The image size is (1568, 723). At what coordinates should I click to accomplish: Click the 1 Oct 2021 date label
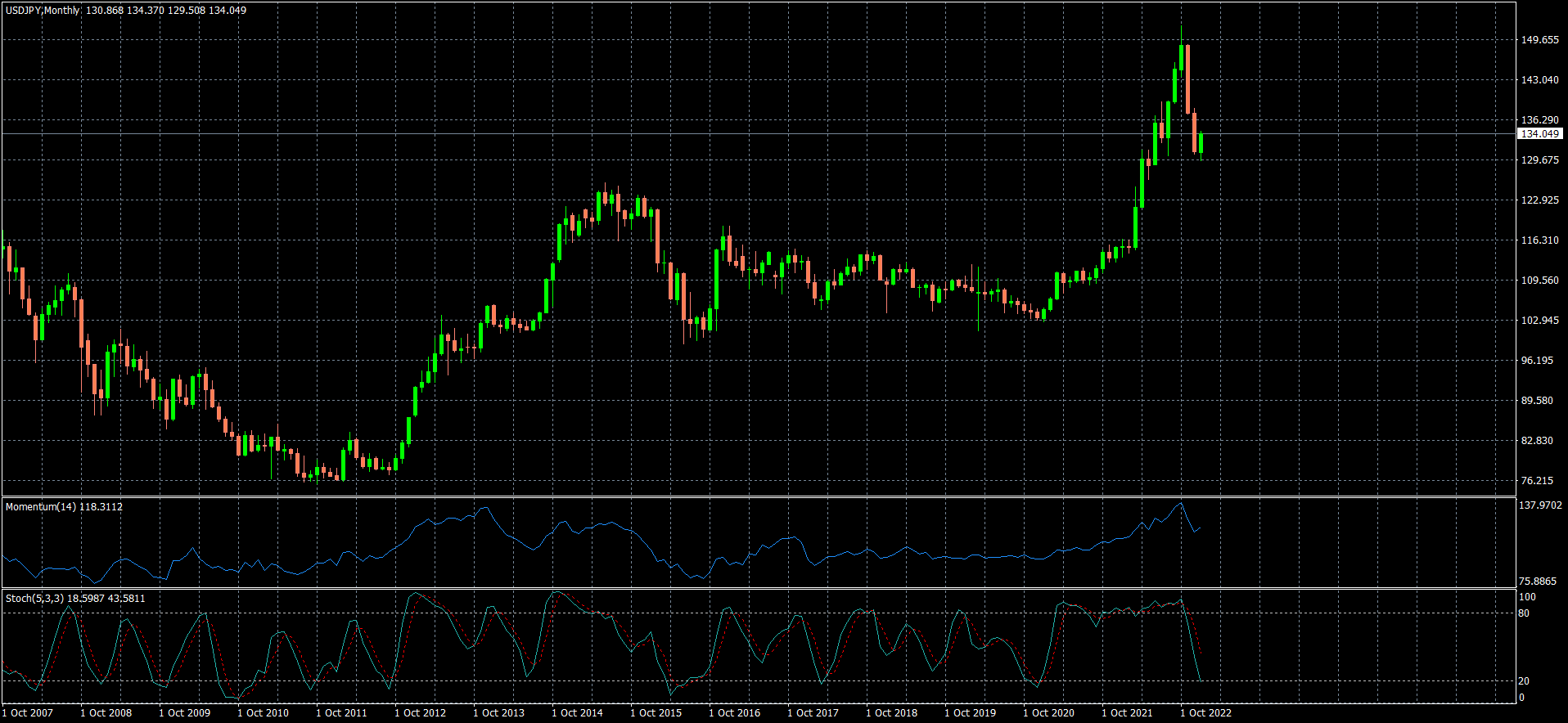pyautogui.click(x=1128, y=713)
